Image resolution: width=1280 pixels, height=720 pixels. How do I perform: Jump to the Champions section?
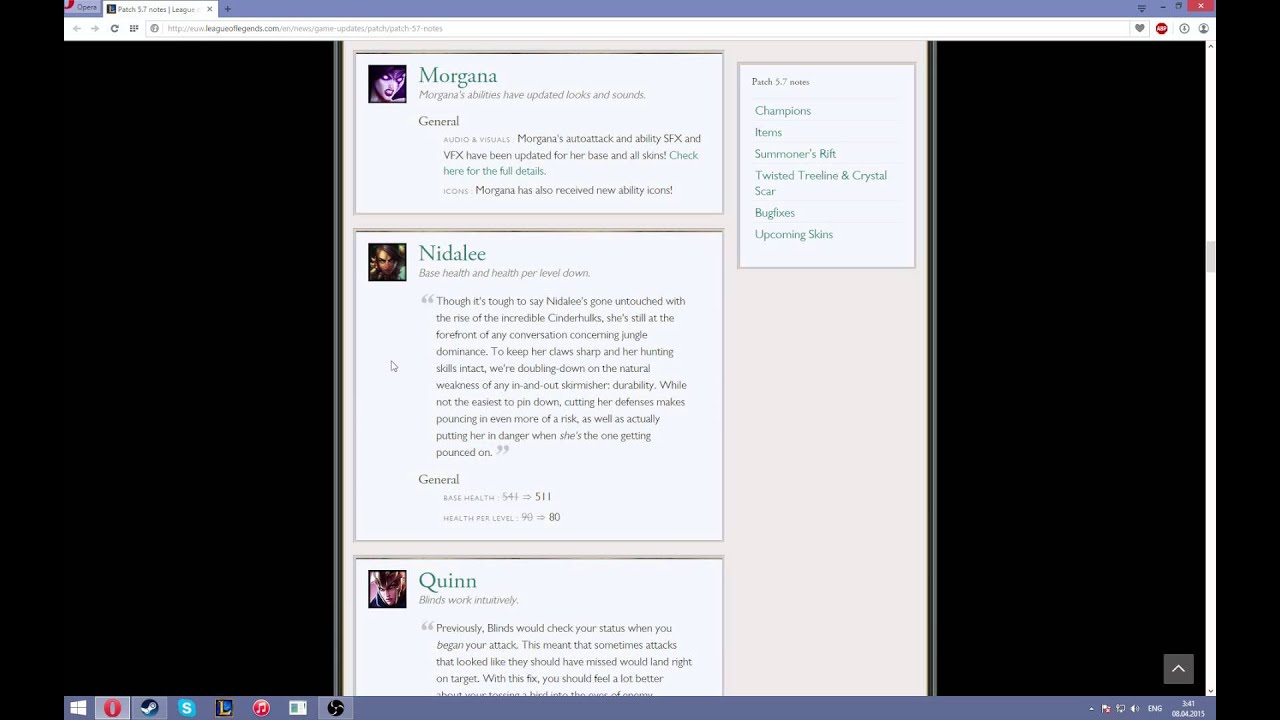tap(783, 111)
